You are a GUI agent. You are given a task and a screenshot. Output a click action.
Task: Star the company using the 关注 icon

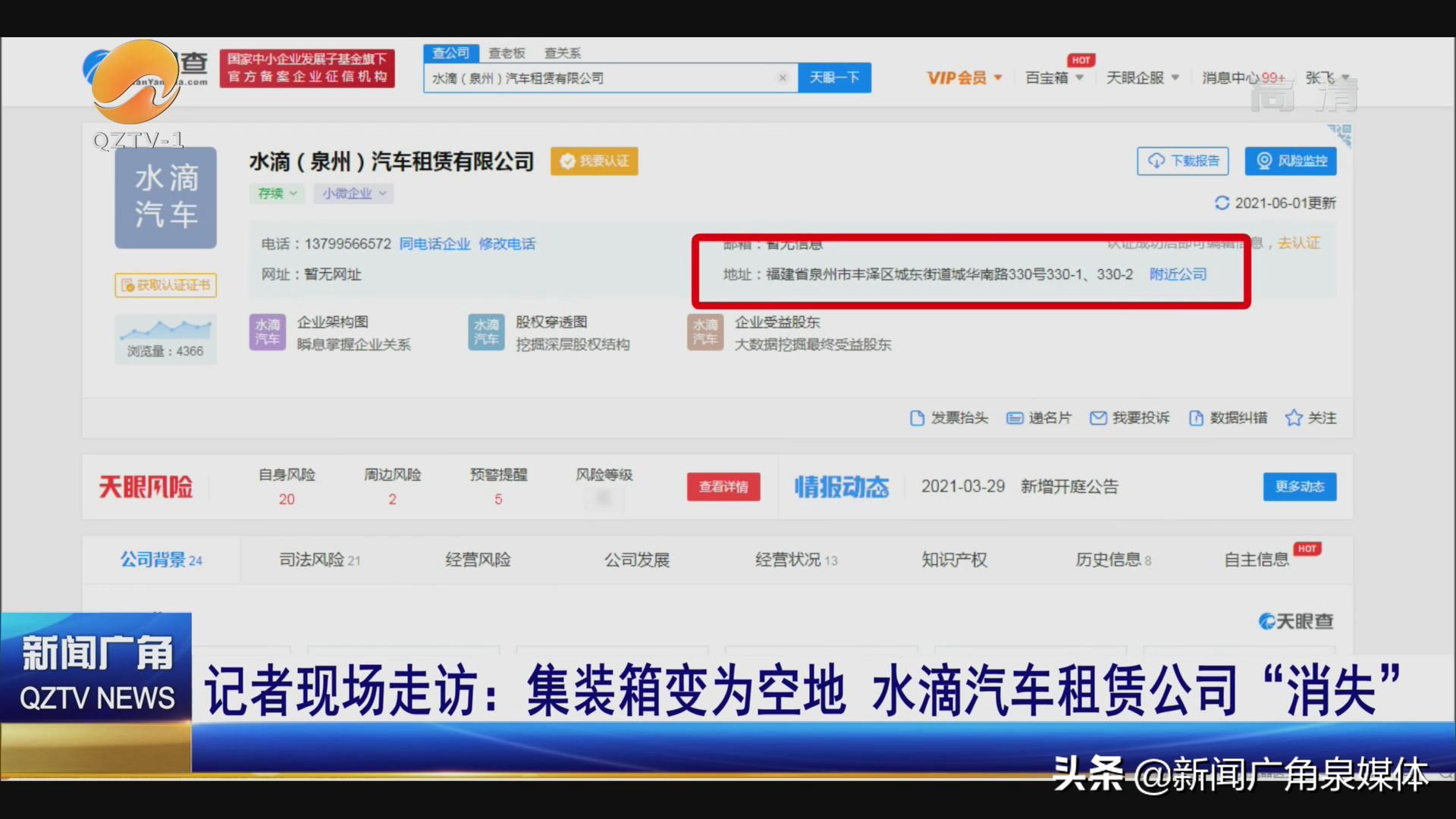click(1293, 418)
